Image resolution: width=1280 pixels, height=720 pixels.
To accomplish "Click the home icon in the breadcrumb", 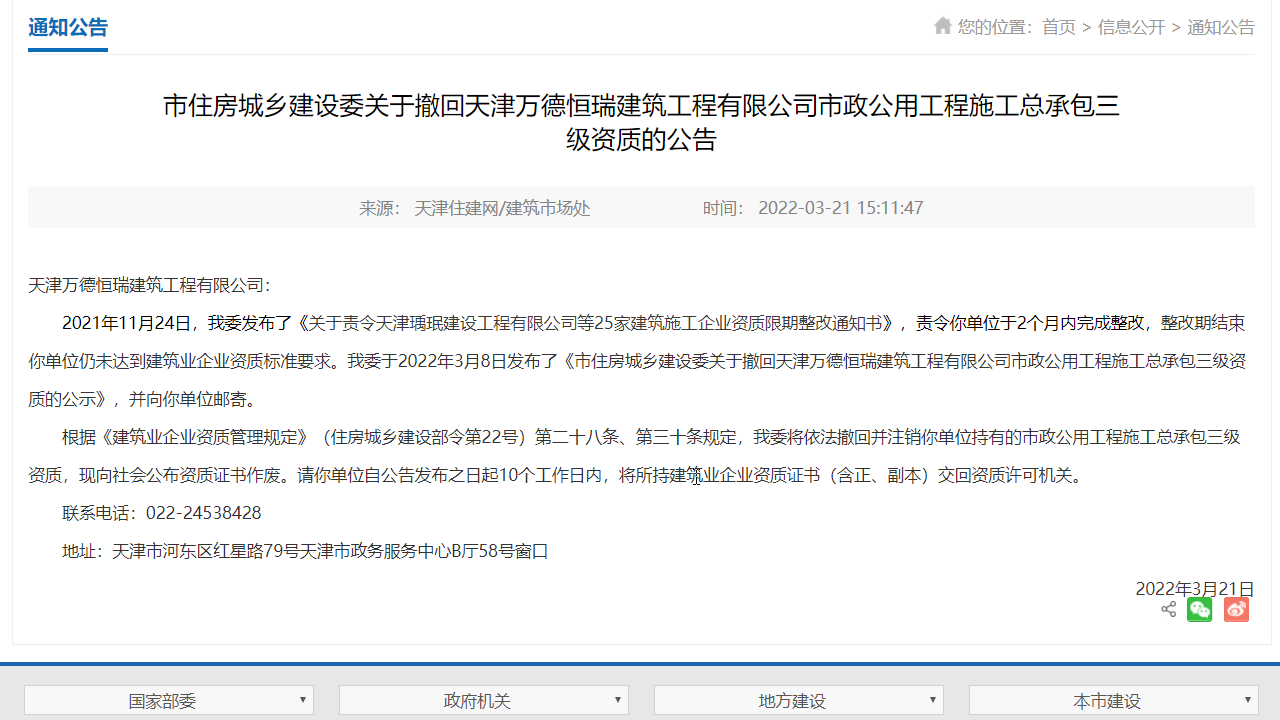I will [941, 26].
